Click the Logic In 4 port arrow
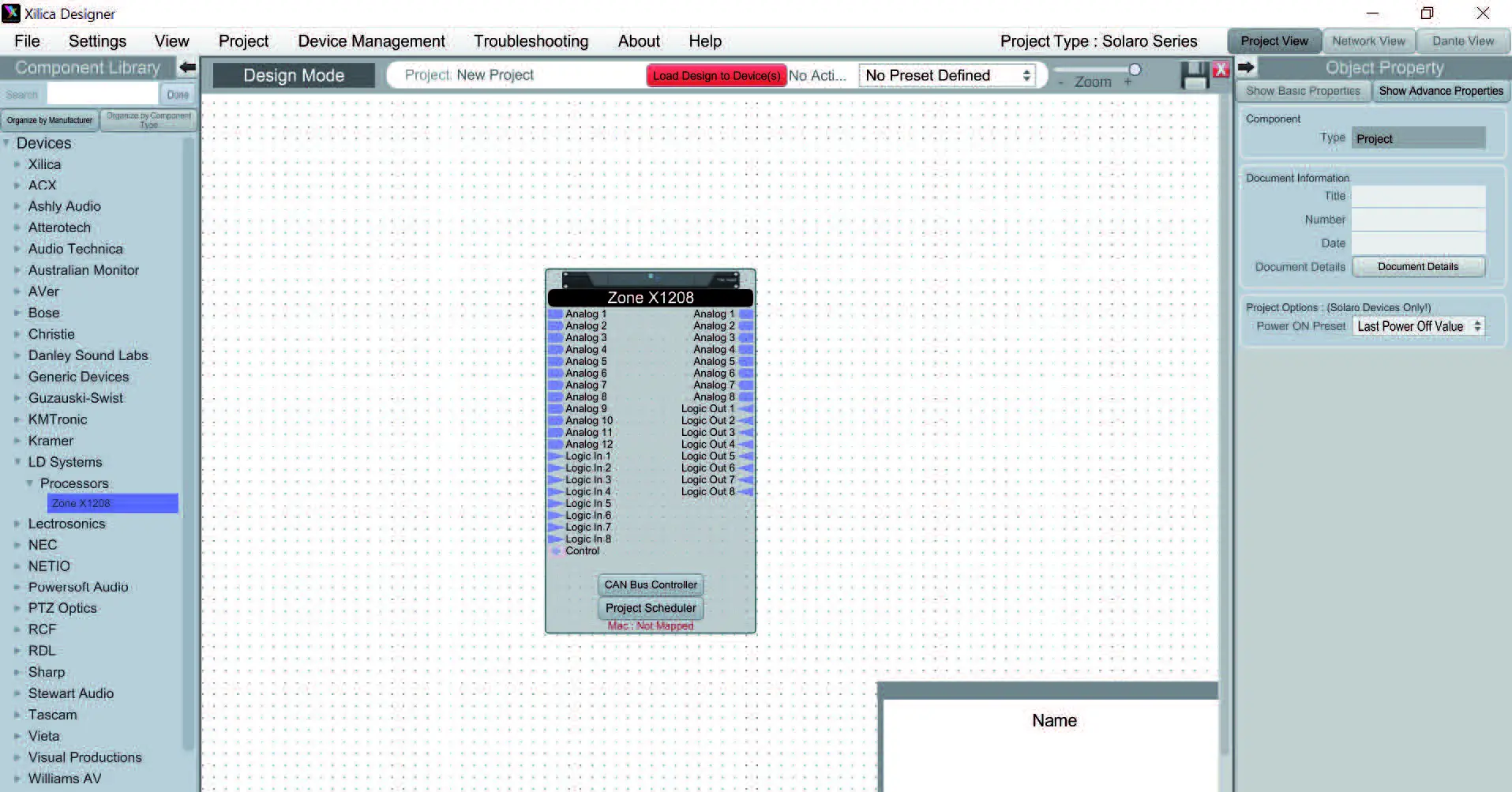This screenshot has width=1512, height=792. (555, 492)
